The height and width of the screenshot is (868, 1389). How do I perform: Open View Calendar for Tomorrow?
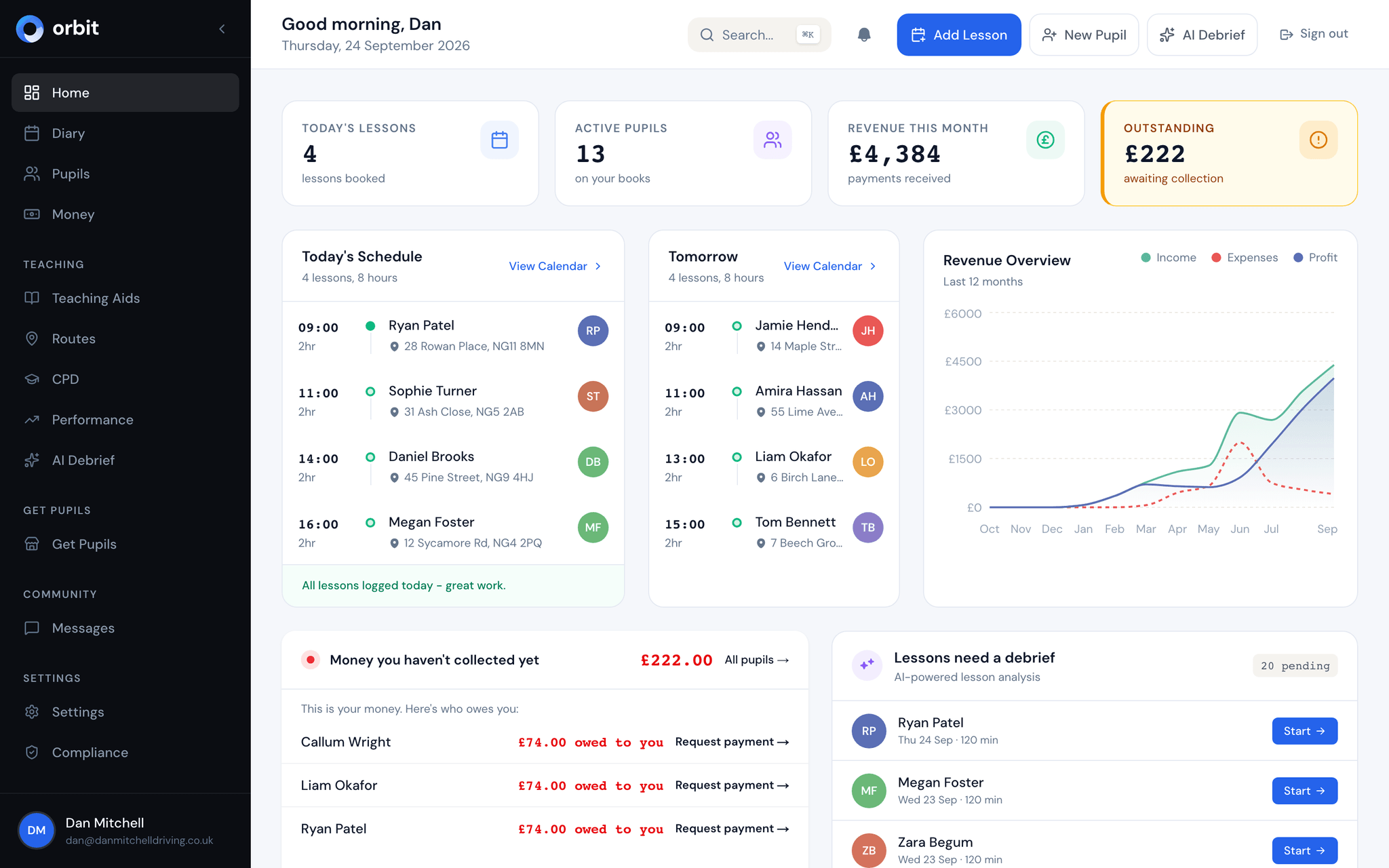[x=829, y=267]
